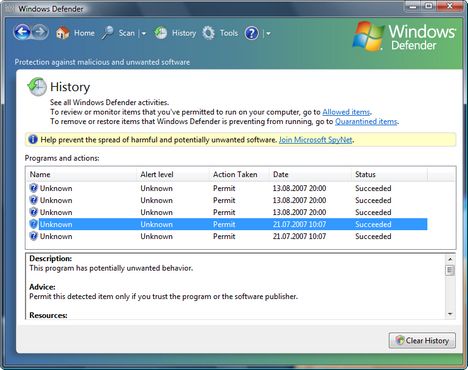Expand the Scan options dropdown arrow
The width and height of the screenshot is (468, 370).
tap(144, 33)
